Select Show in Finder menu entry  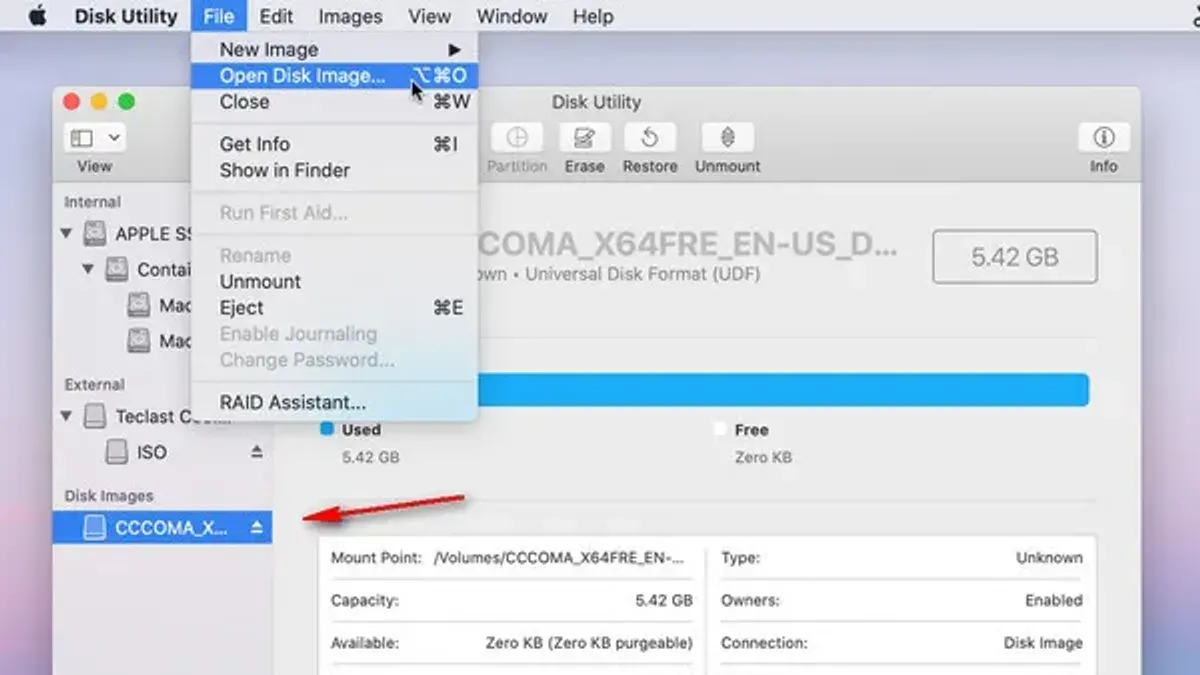334,170
